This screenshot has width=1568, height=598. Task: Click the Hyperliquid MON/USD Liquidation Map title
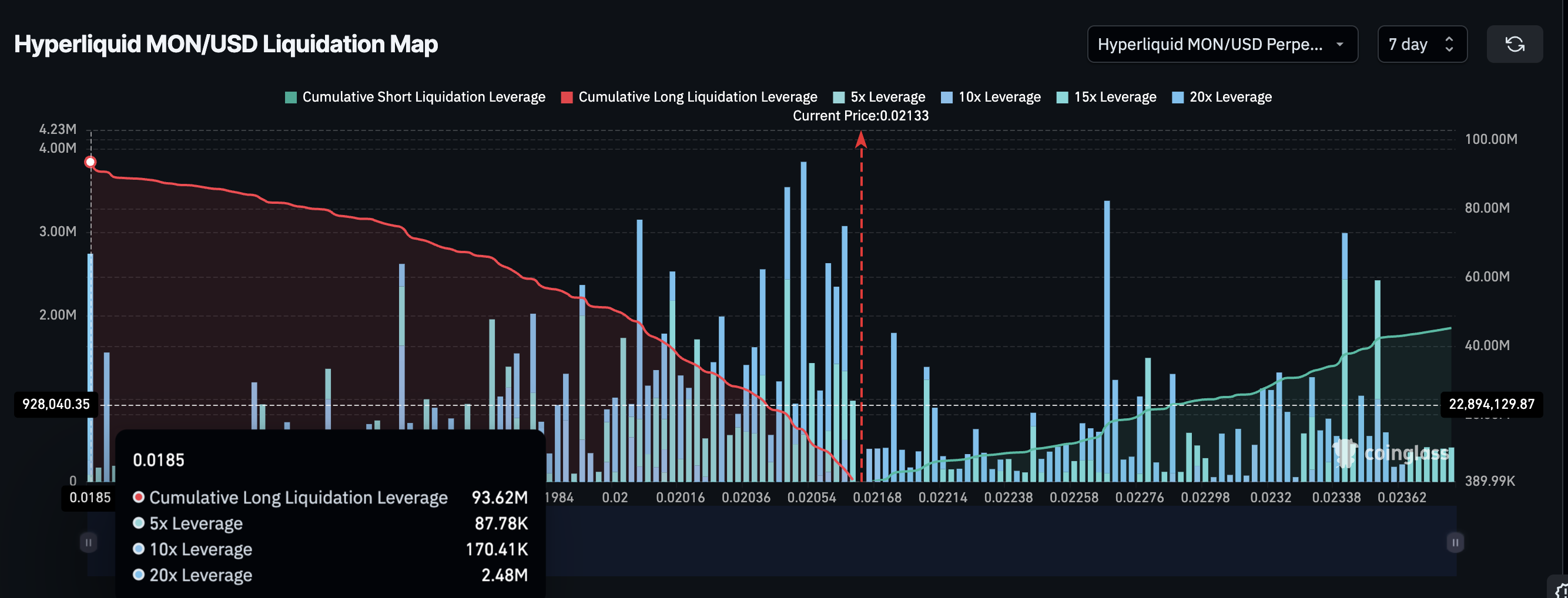226,44
